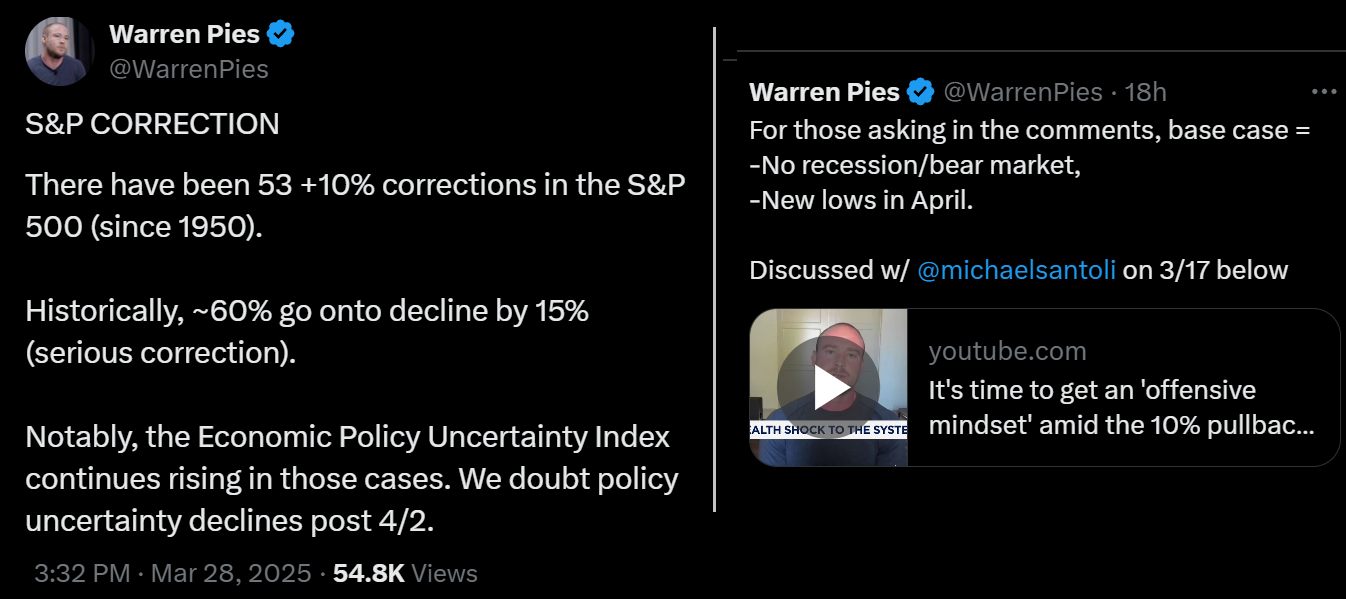The height and width of the screenshot is (599, 1346).
Task: Click the youtube.com domain label
Action: 1007,351
